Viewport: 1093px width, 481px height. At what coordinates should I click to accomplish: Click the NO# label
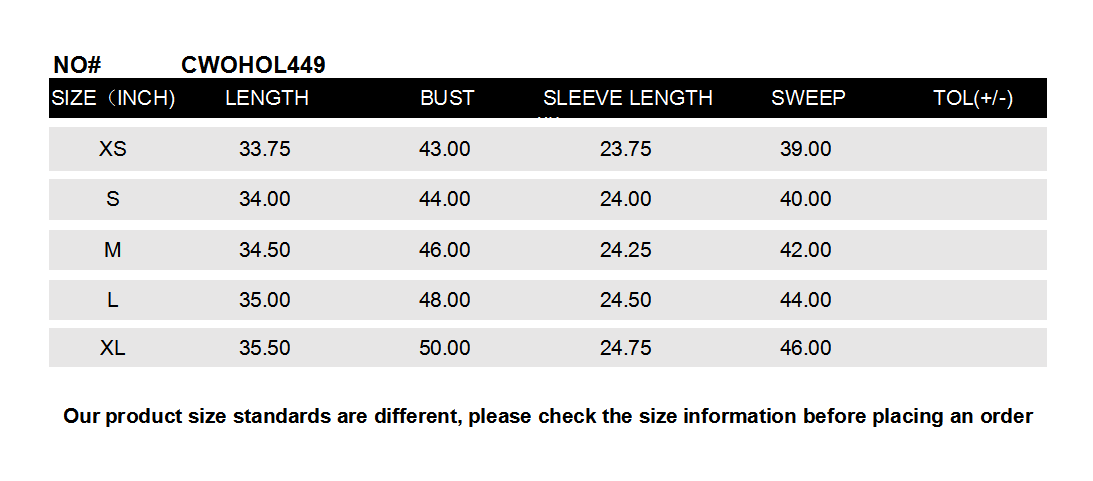coord(77,65)
